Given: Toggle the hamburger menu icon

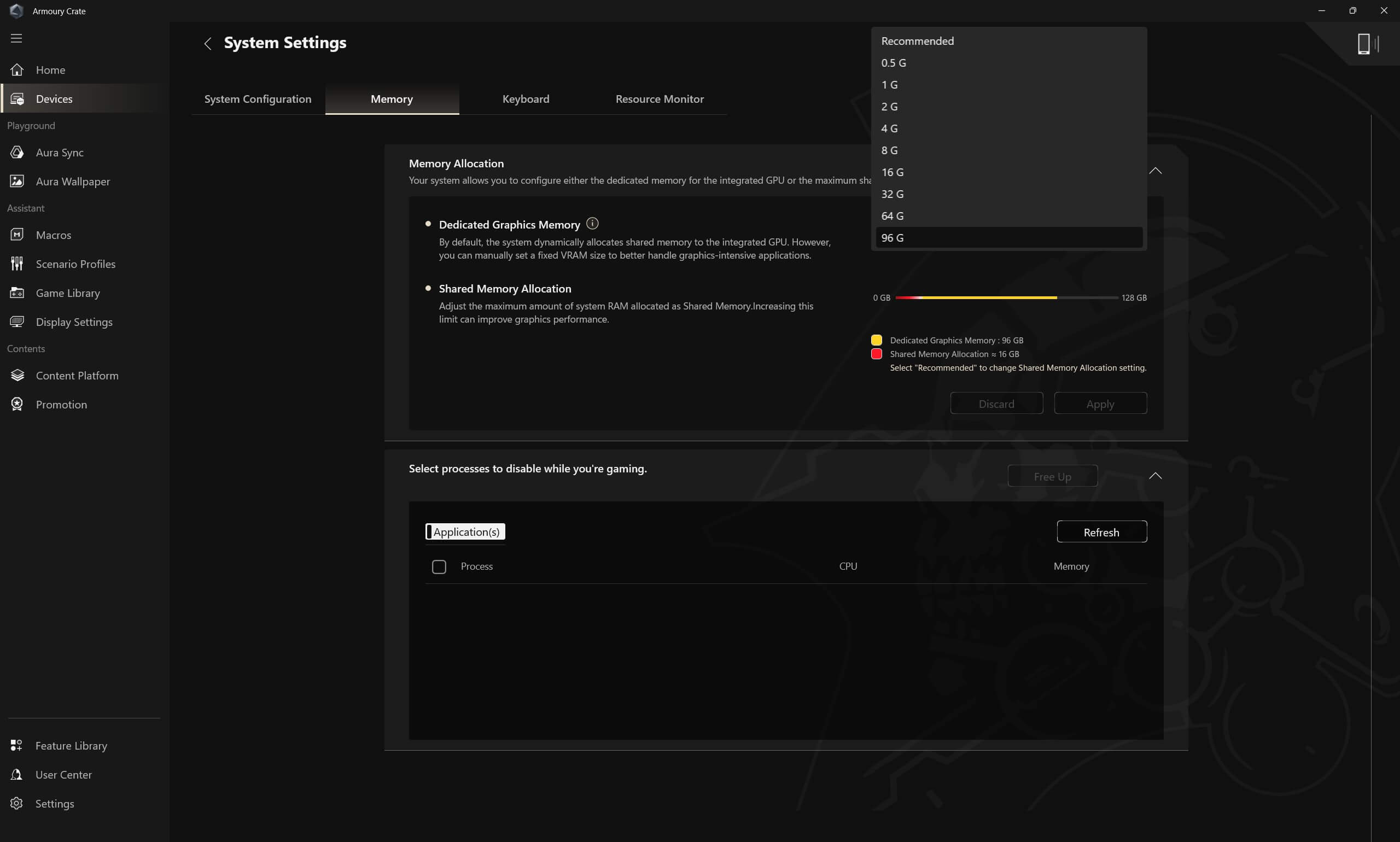Looking at the screenshot, I should [16, 38].
